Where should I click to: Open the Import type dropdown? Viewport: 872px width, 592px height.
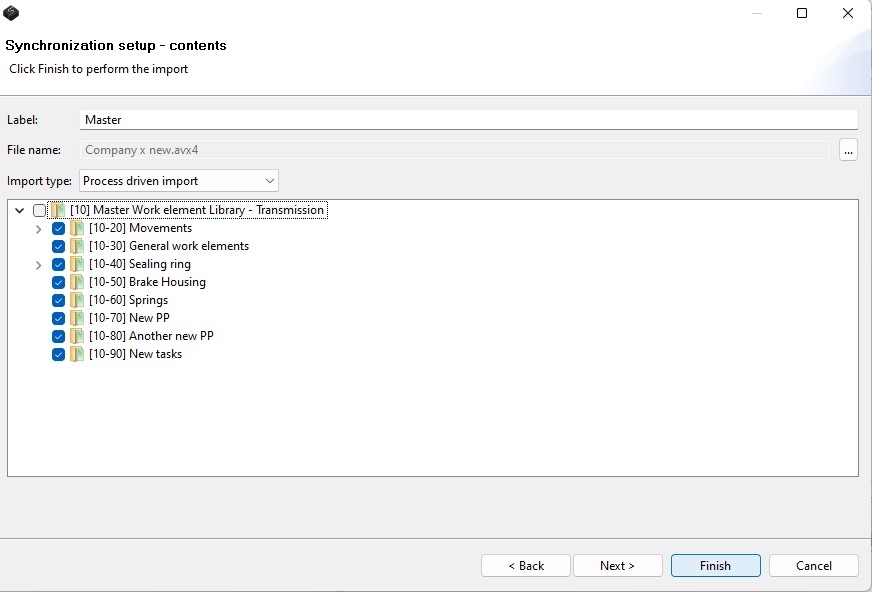[178, 181]
